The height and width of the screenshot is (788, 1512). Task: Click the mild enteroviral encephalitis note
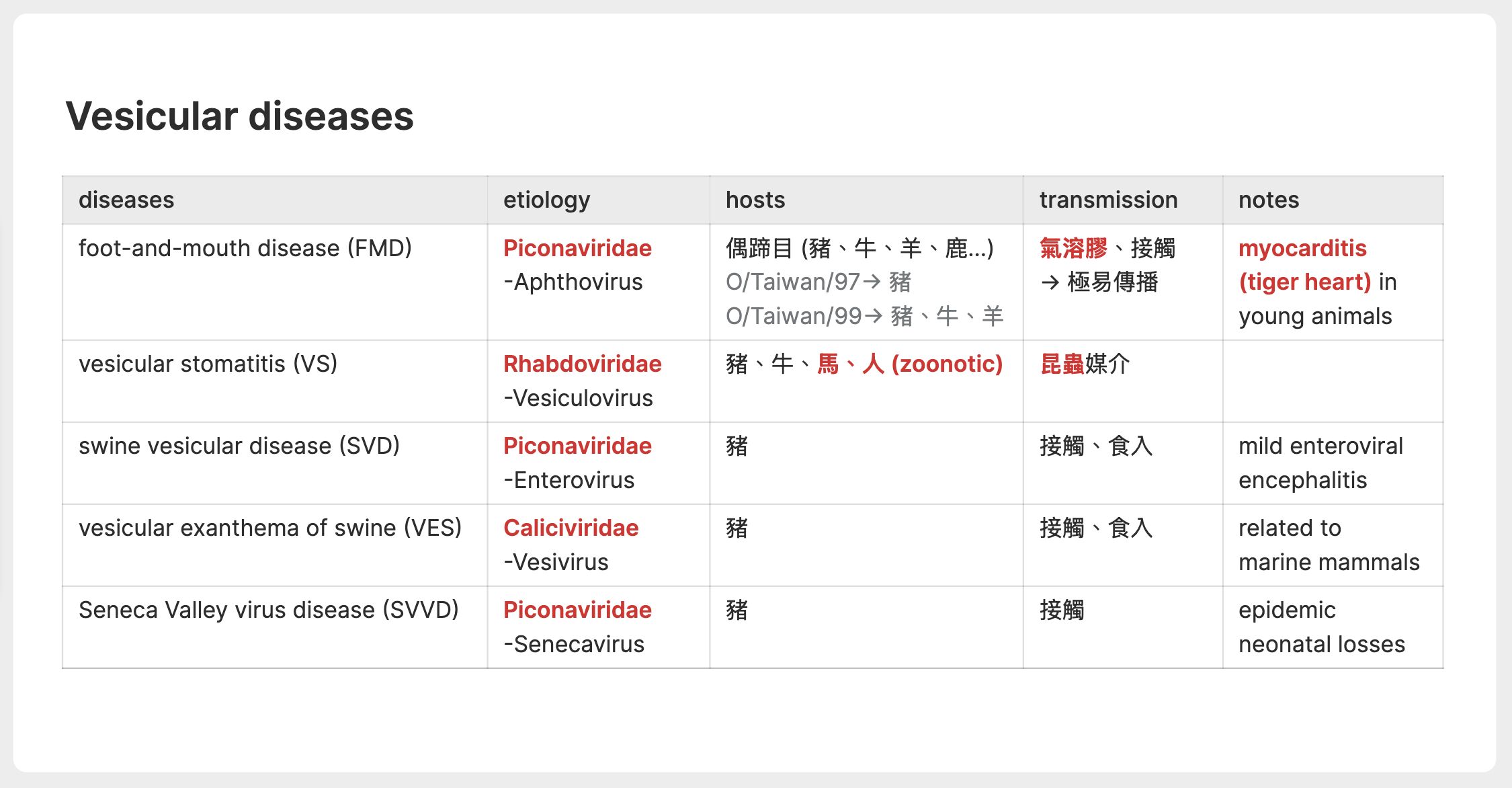point(1320,463)
